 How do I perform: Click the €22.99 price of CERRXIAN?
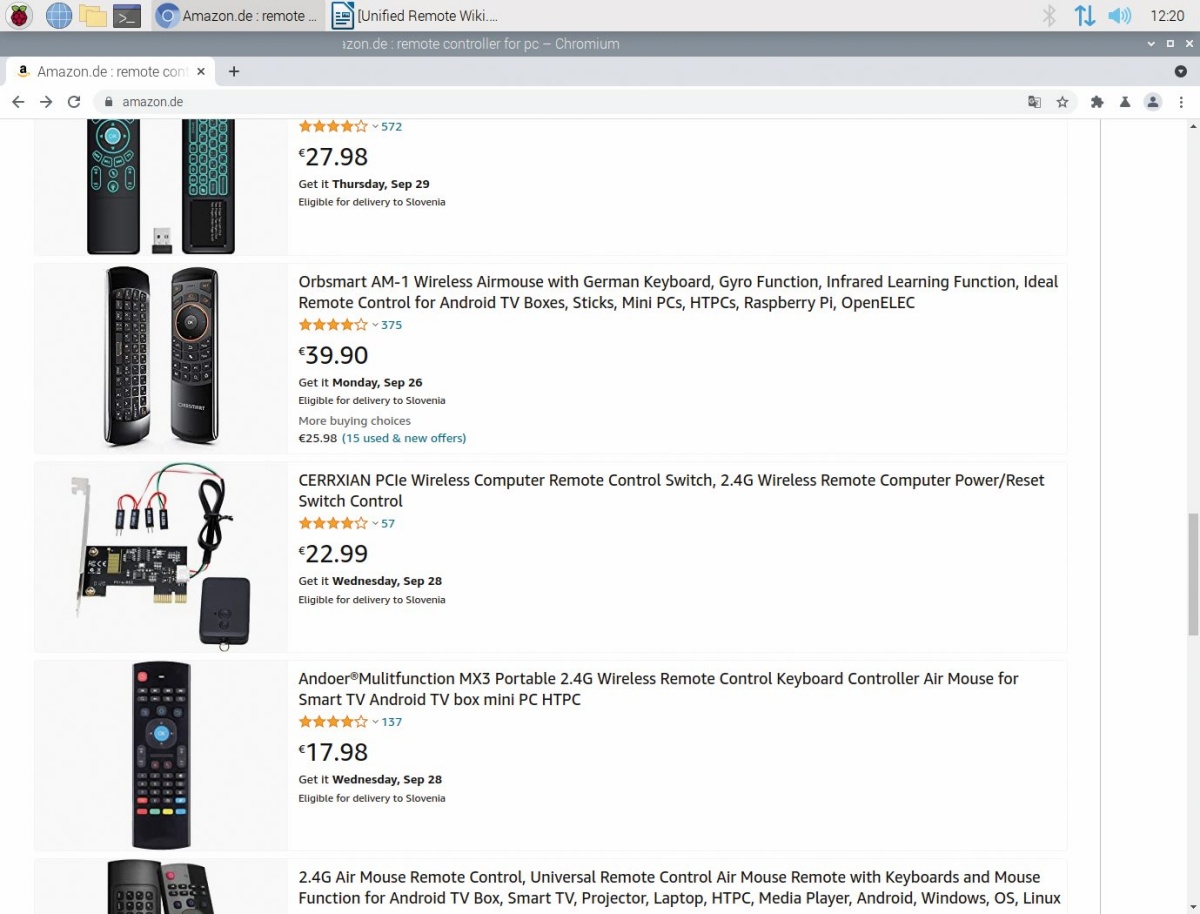pos(333,554)
